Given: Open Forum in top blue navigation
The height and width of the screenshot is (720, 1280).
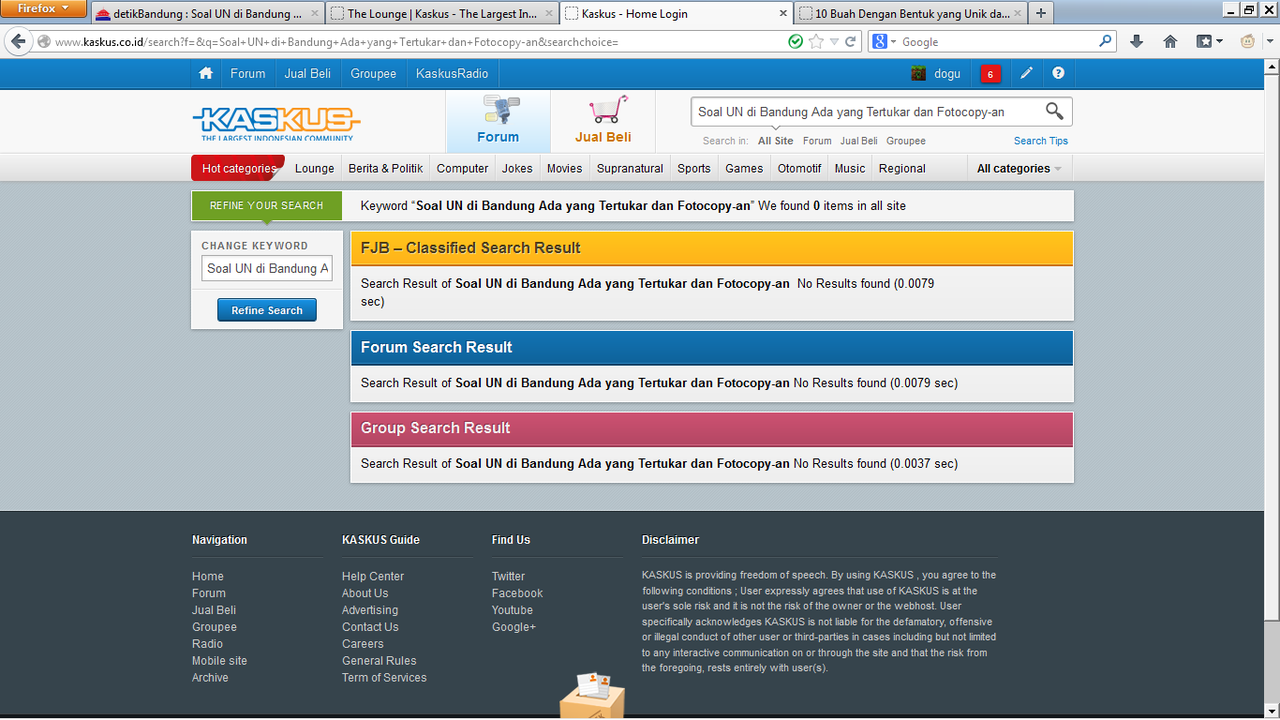Looking at the screenshot, I should [x=248, y=73].
